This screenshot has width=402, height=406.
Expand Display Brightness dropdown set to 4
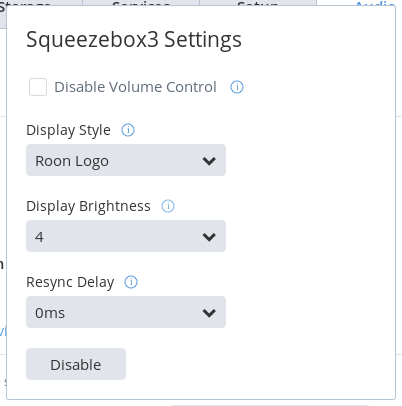point(126,236)
